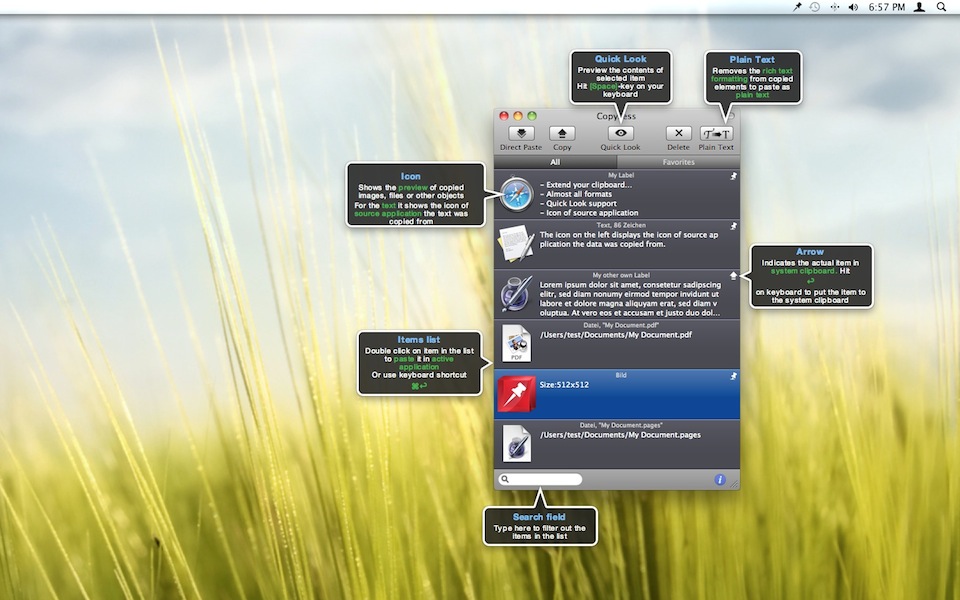
Task: Select the All tab
Action: [555, 162]
